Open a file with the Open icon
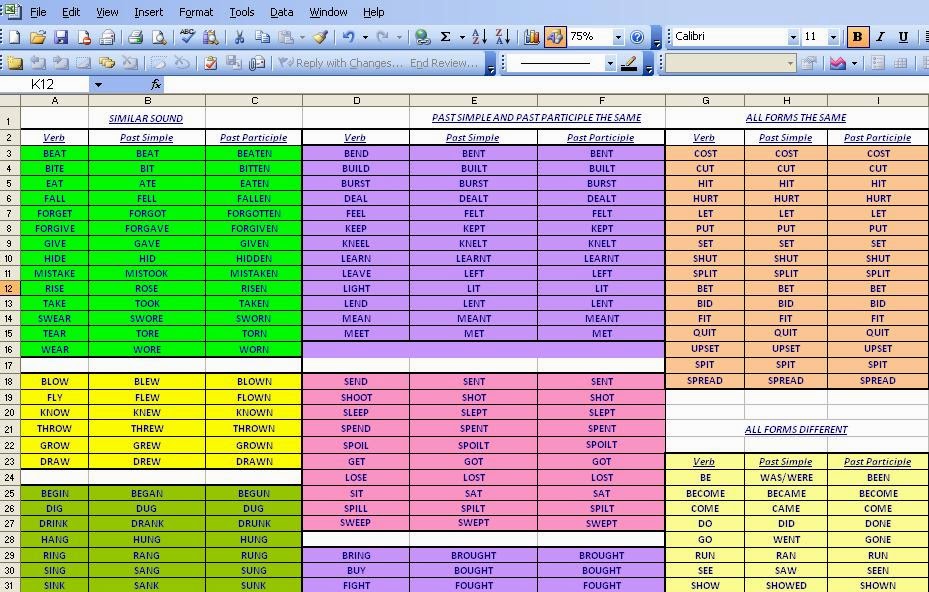 click(x=37, y=37)
